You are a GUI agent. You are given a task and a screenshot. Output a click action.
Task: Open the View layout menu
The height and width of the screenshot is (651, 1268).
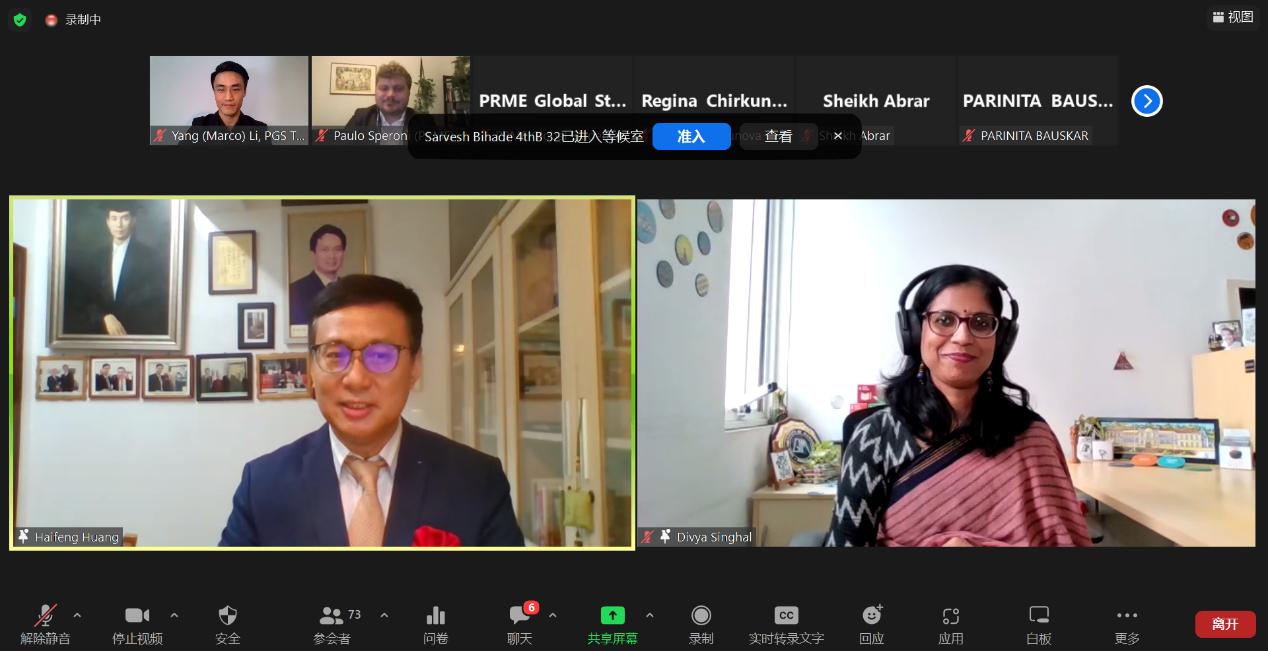[x=1232, y=17]
